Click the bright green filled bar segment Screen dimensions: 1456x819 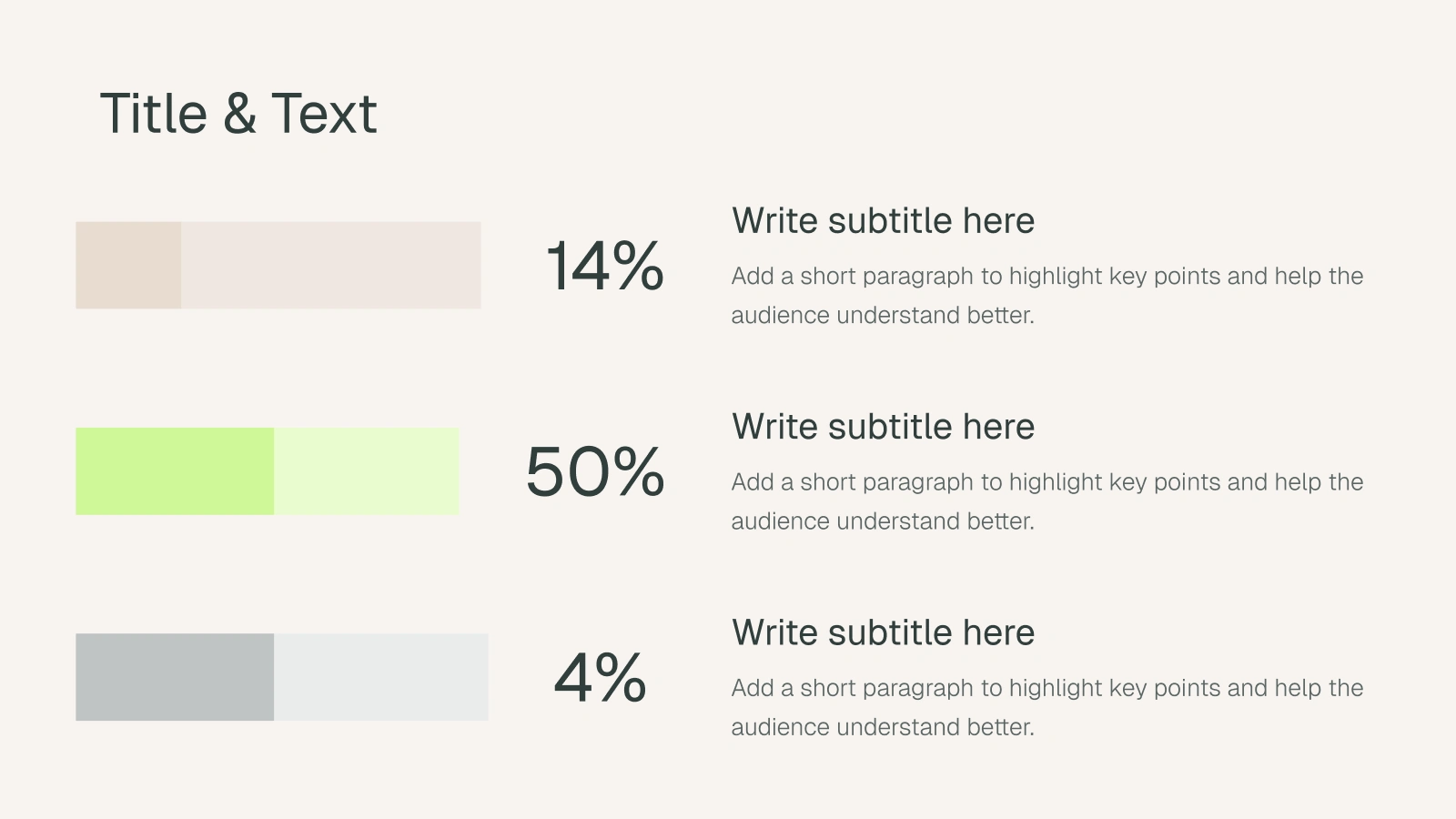point(175,471)
